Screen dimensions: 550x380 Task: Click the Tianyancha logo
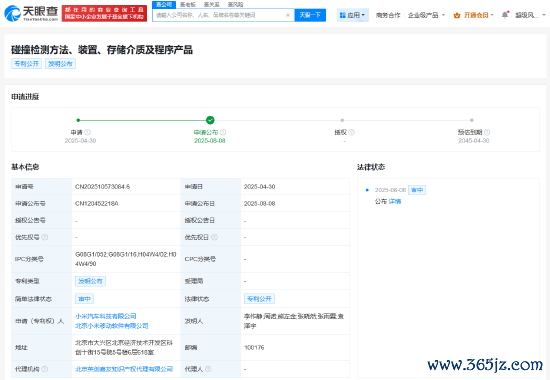pyautogui.click(x=31, y=13)
